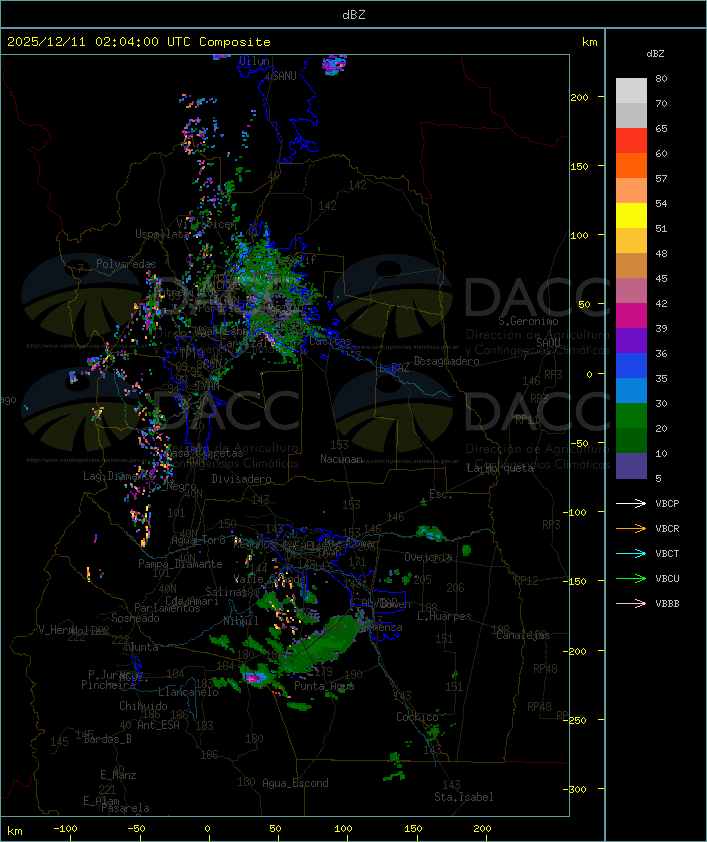Click the Desaguadero place label

446,361
